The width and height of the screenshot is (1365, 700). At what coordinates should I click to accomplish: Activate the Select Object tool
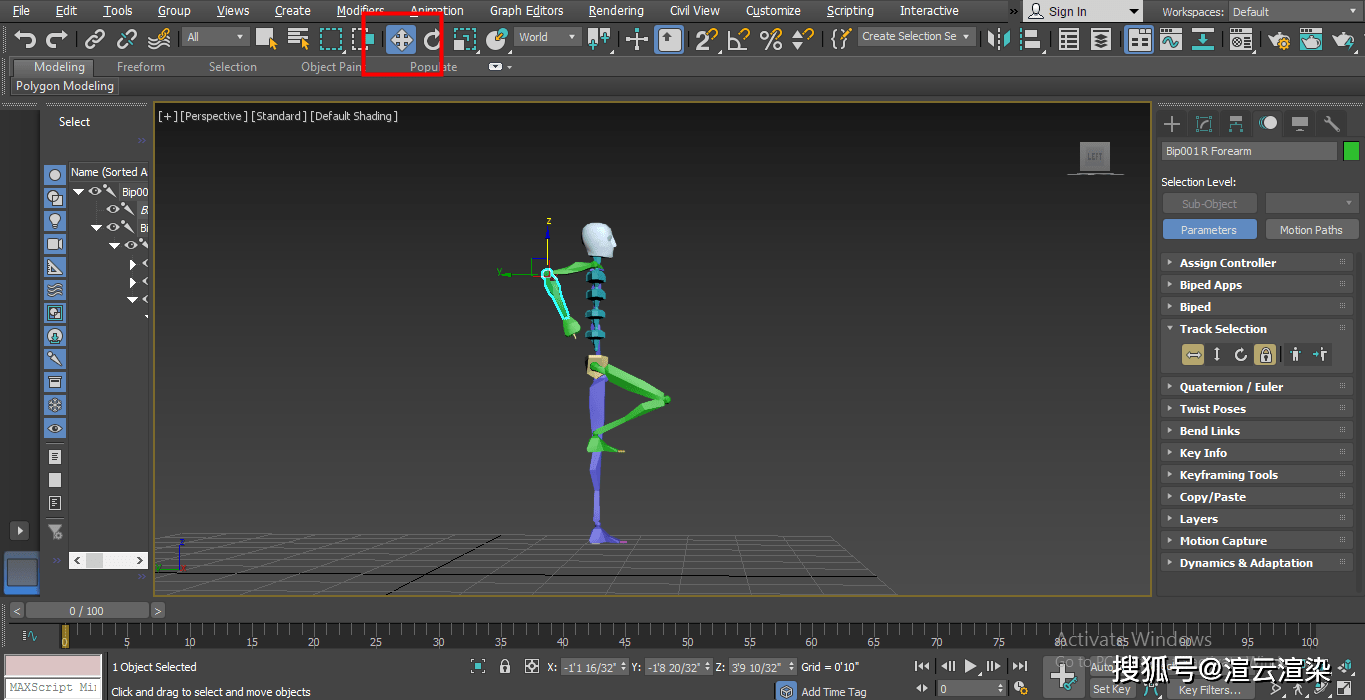tap(264, 37)
